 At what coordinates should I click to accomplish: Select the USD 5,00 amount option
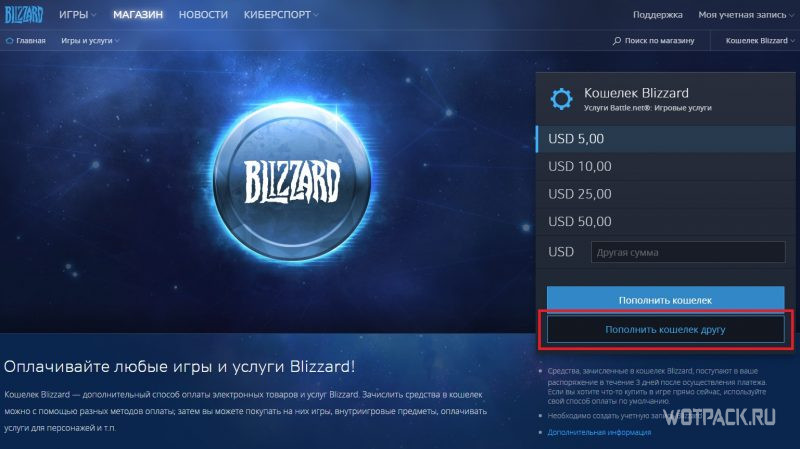665,138
